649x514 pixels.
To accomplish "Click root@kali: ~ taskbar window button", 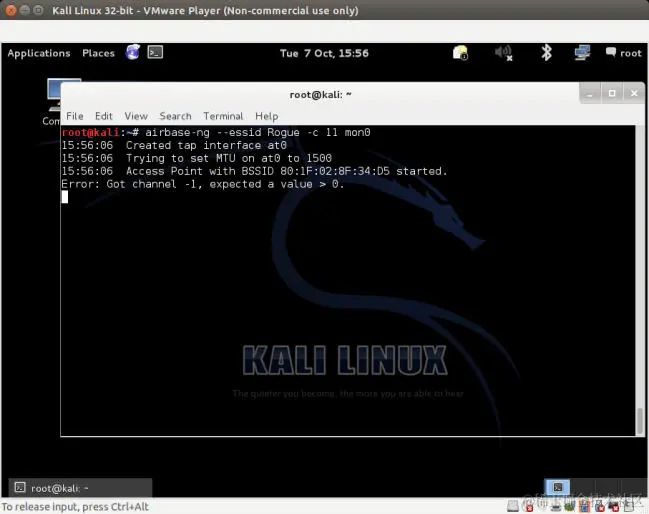I will coord(80,488).
